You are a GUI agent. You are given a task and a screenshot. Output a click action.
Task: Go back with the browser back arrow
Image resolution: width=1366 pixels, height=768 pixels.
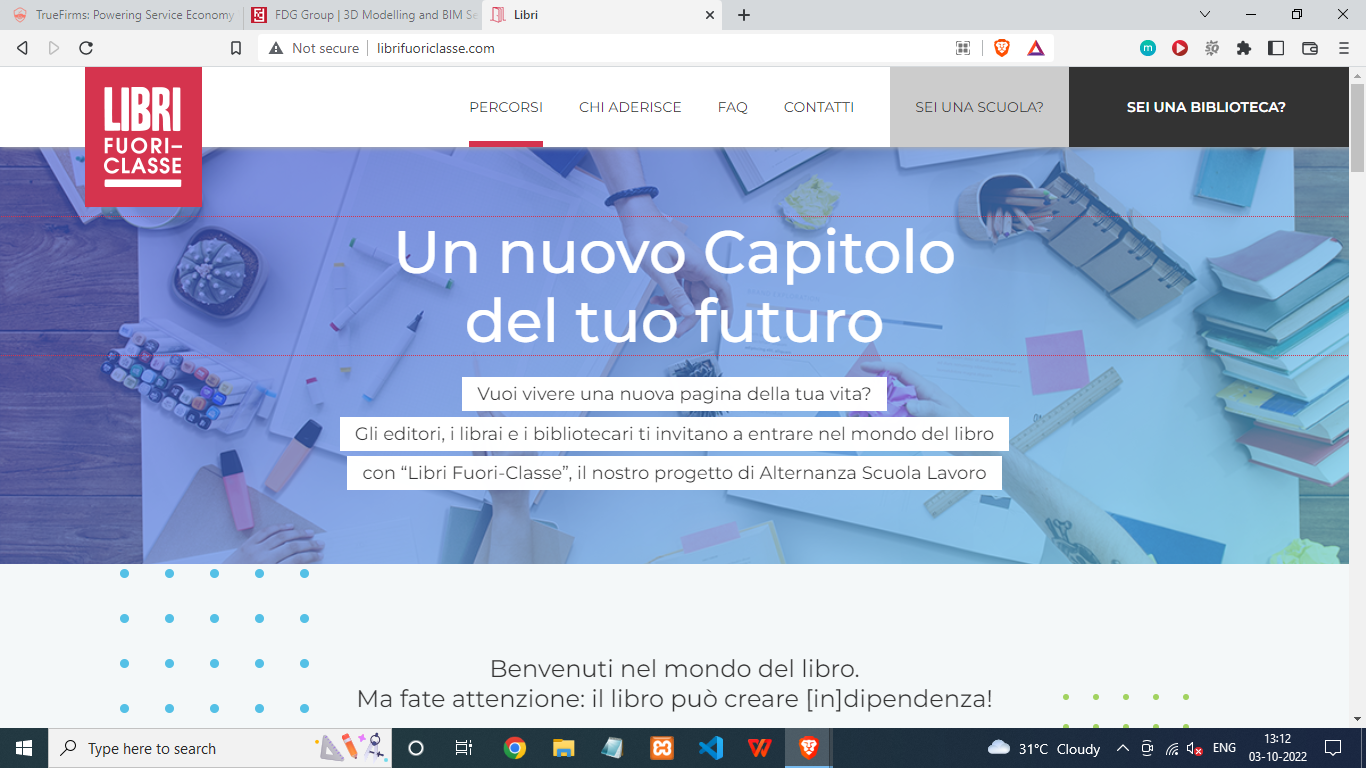click(22, 48)
